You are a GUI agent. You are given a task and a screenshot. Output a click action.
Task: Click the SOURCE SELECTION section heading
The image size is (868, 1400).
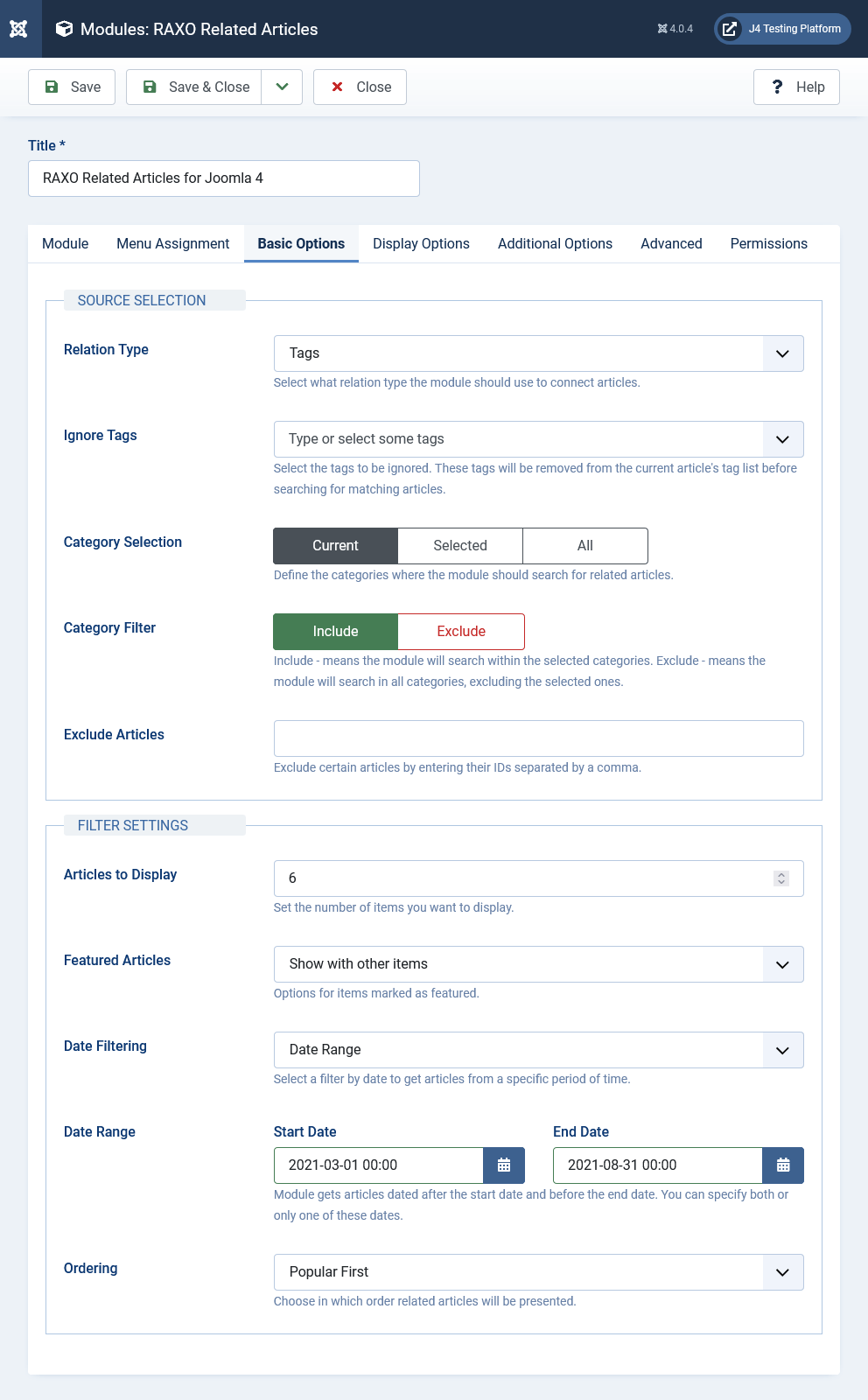point(142,300)
